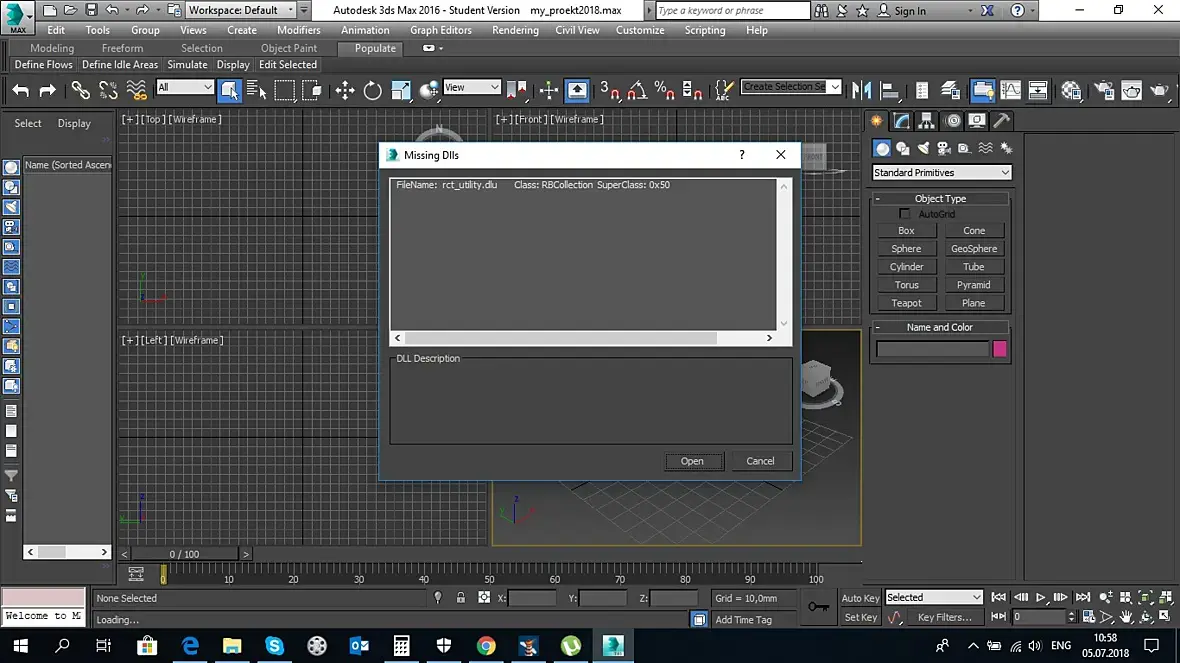Select the Rotate tool
The width and height of the screenshot is (1180, 663).
coord(373,91)
